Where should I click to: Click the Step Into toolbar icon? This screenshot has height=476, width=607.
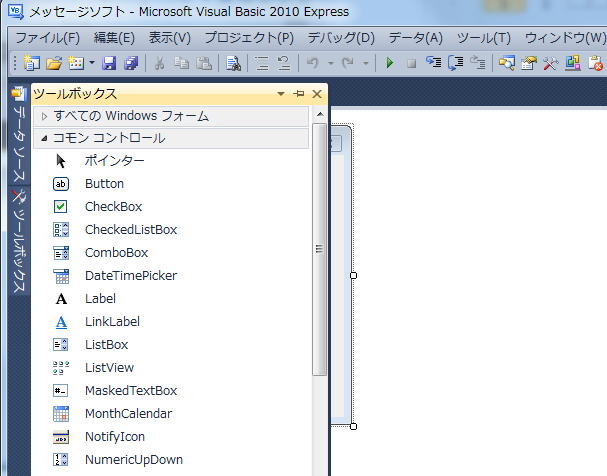pos(434,62)
